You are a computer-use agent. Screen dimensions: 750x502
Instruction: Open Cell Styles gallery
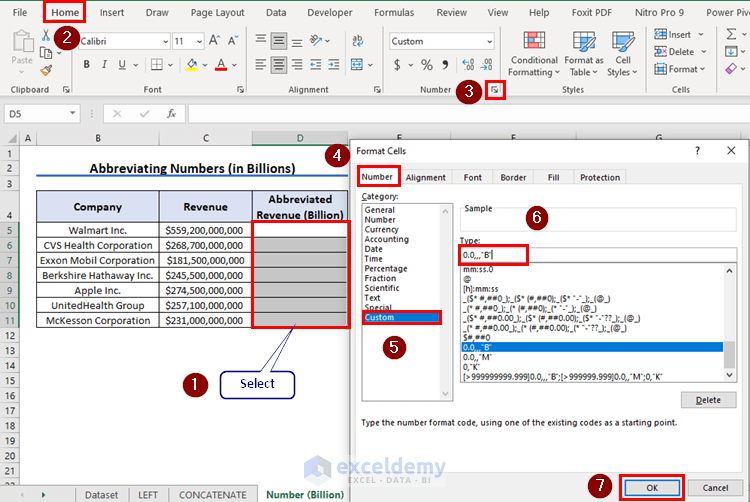(622, 53)
